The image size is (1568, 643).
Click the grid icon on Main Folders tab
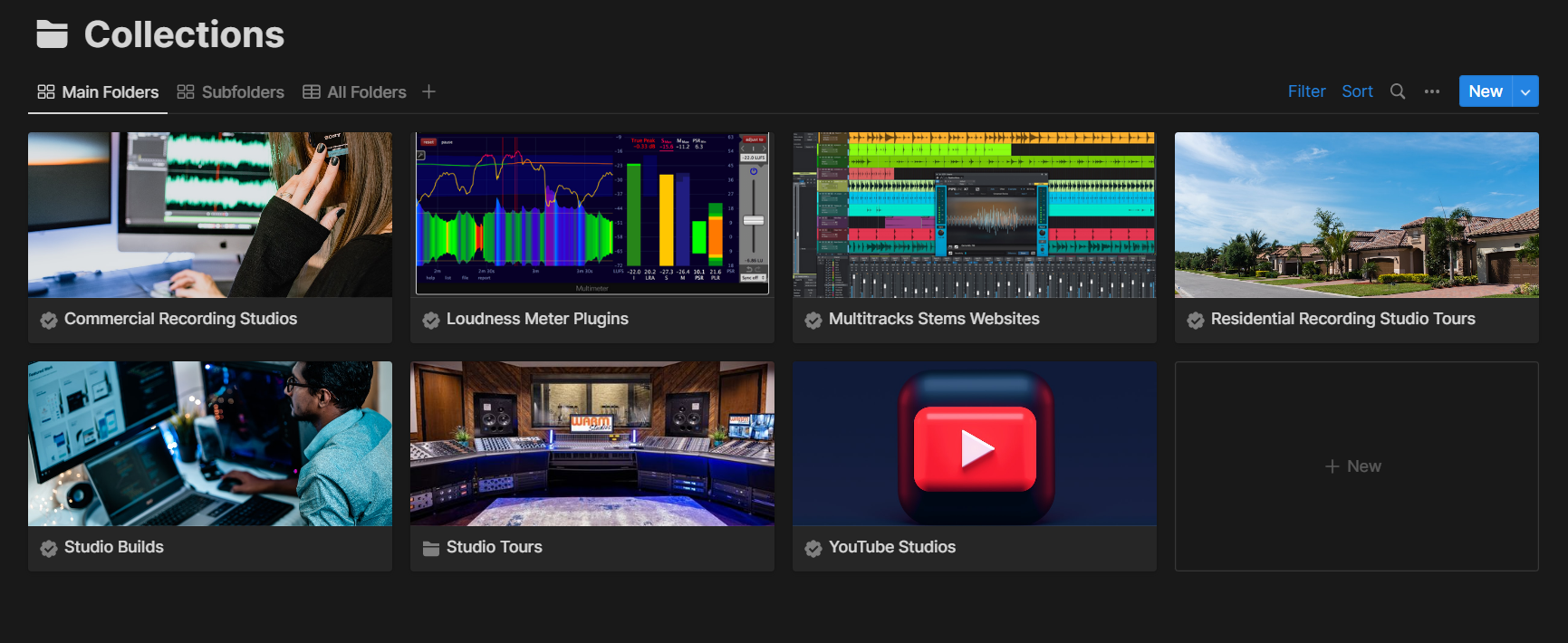pos(46,91)
